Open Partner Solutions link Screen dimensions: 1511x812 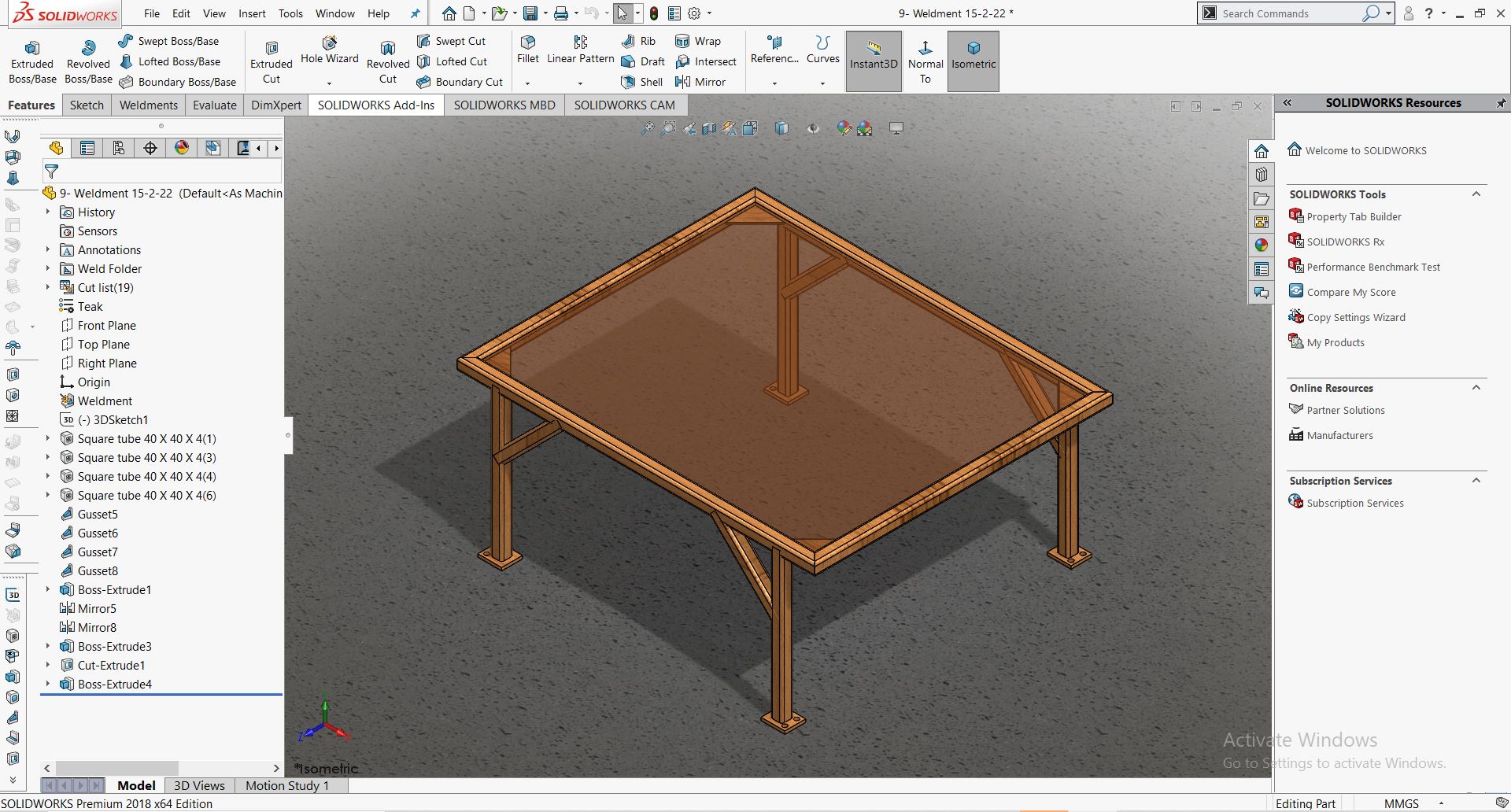1346,411
